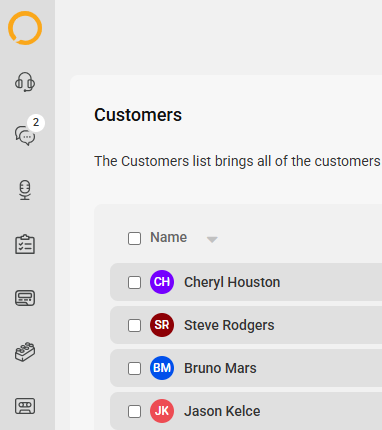Image resolution: width=382 pixels, height=430 pixels.
Task: Click the purple CH avatar
Action: (x=162, y=282)
